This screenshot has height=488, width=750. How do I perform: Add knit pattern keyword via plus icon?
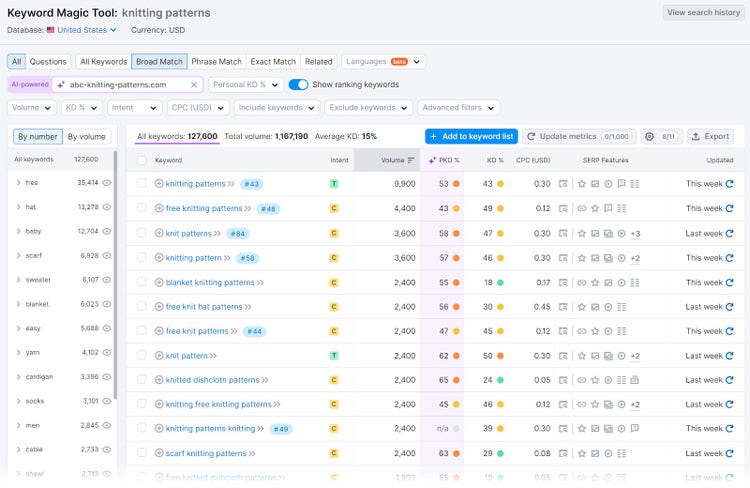click(159, 355)
